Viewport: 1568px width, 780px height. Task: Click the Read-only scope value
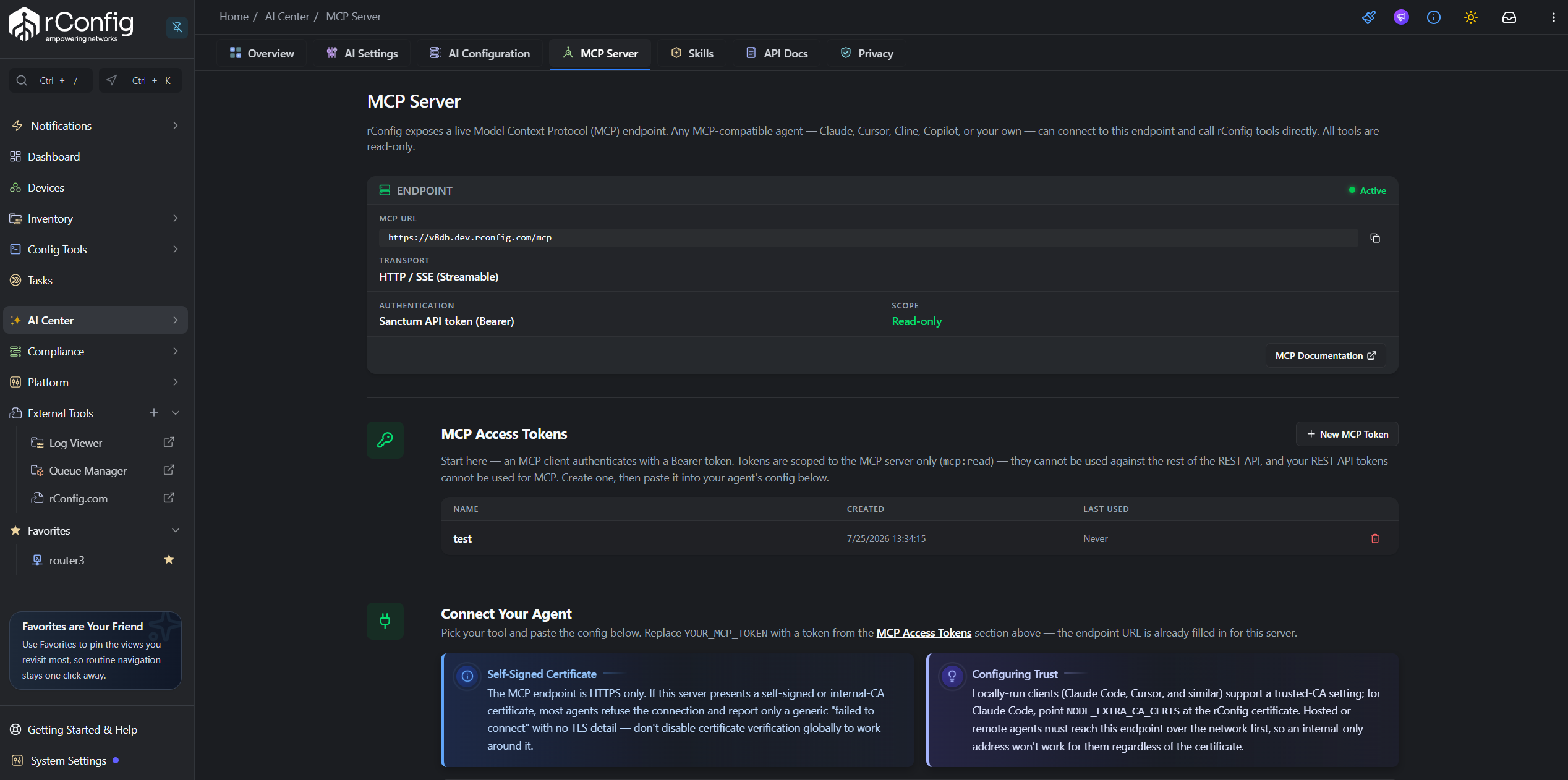point(916,321)
